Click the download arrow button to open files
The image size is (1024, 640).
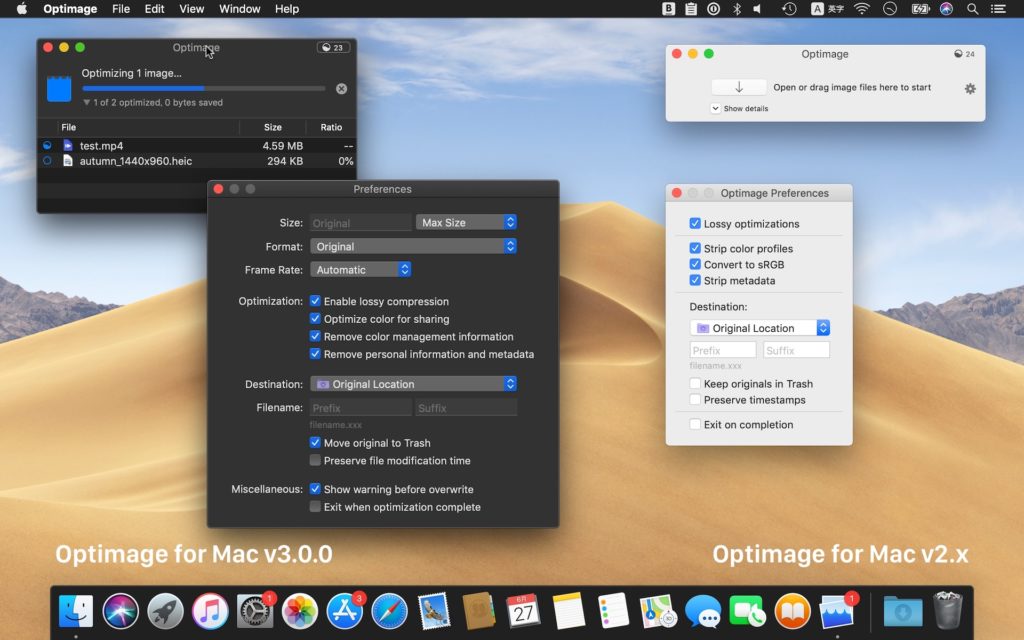[x=738, y=87]
